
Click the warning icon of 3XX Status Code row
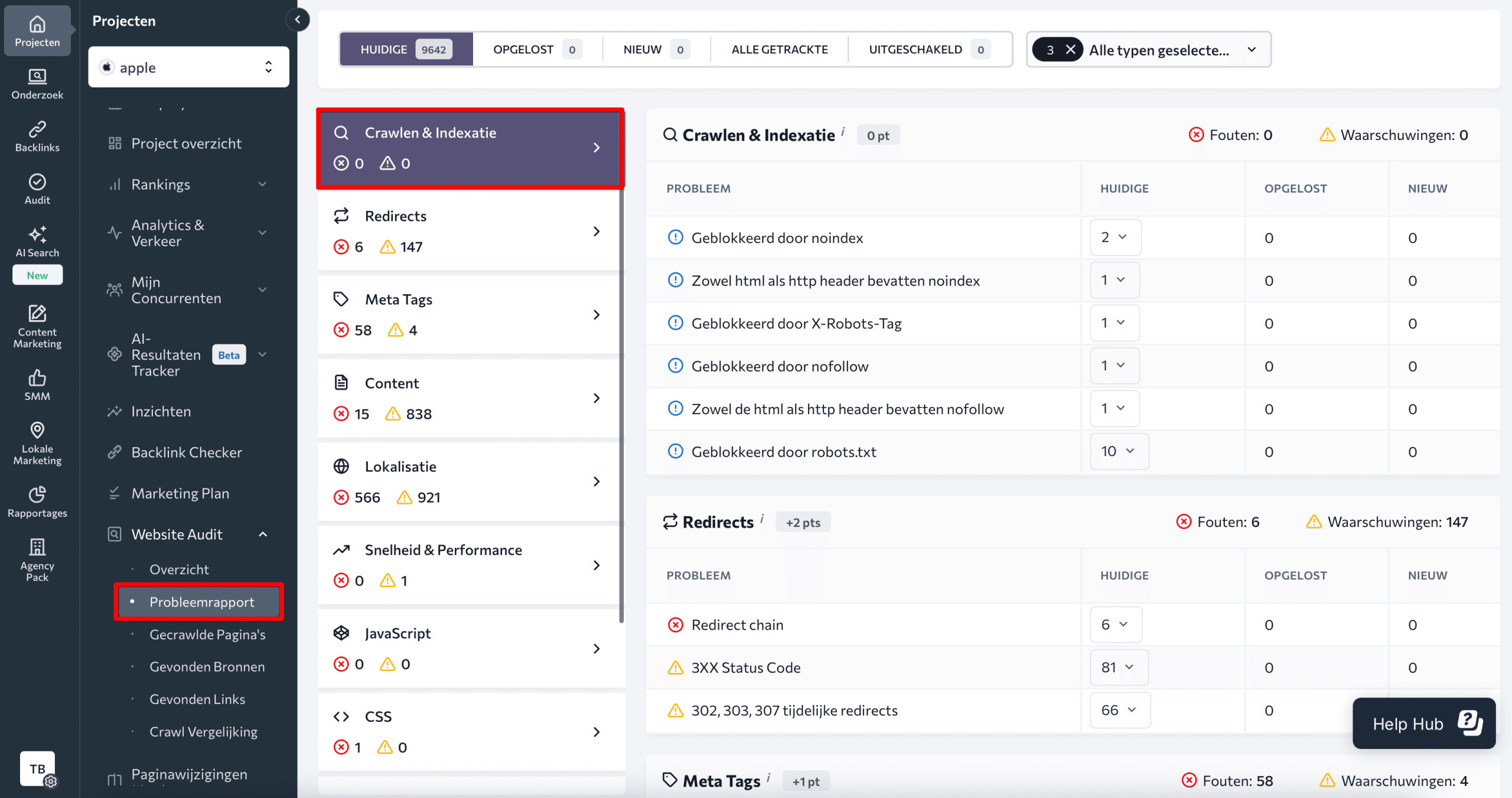coord(675,667)
